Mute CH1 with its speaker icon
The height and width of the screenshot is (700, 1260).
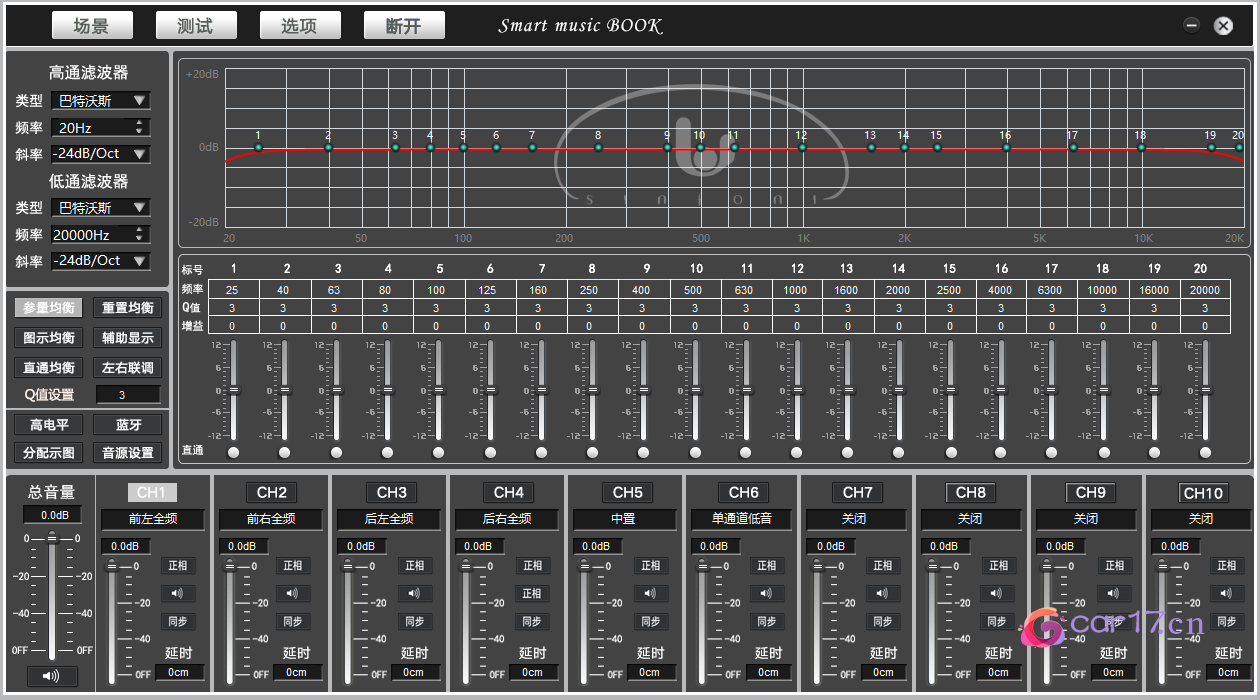click(177, 593)
